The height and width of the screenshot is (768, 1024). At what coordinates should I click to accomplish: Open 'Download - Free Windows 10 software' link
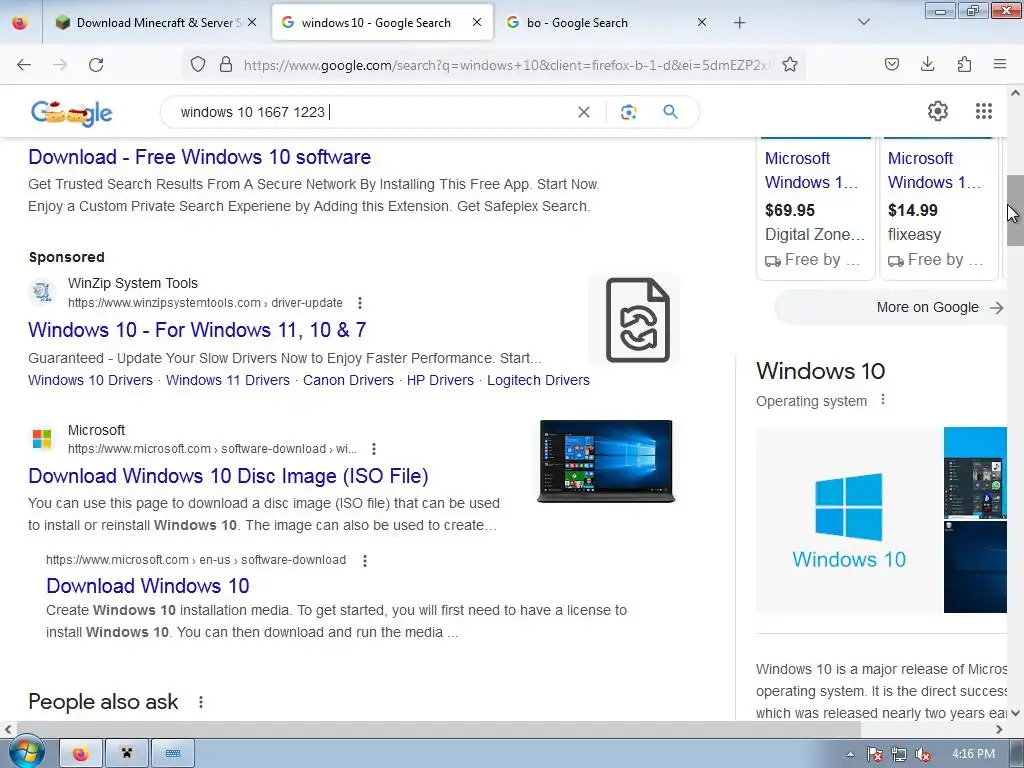[x=200, y=157]
